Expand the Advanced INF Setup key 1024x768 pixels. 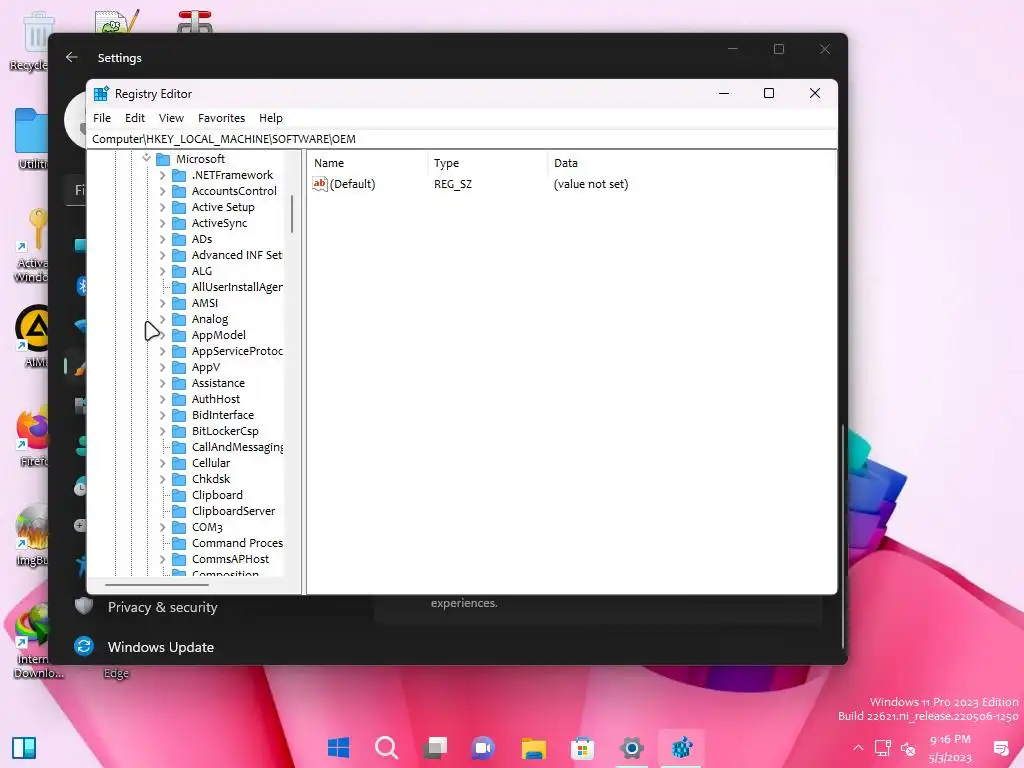(162, 255)
